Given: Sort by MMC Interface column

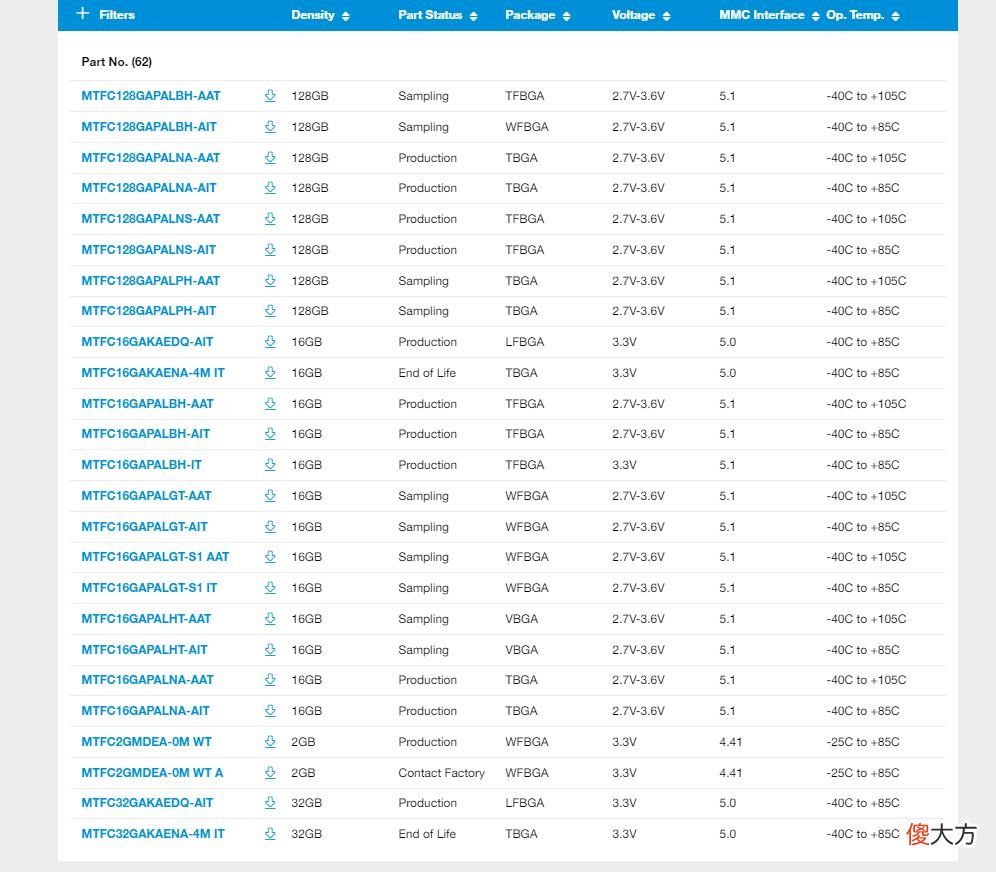Looking at the screenshot, I should pyautogui.click(x=769, y=15).
